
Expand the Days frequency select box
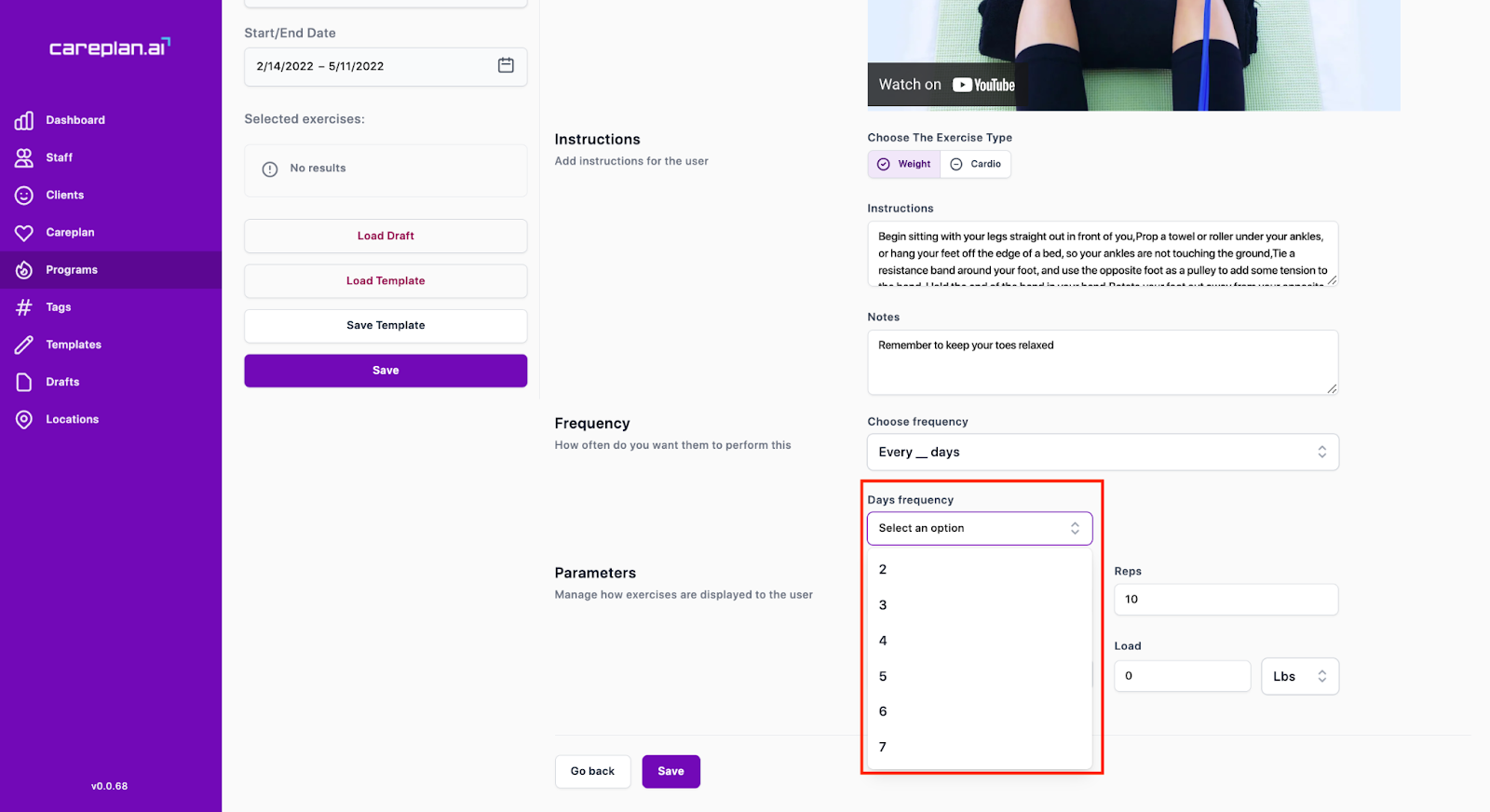pyautogui.click(x=980, y=528)
